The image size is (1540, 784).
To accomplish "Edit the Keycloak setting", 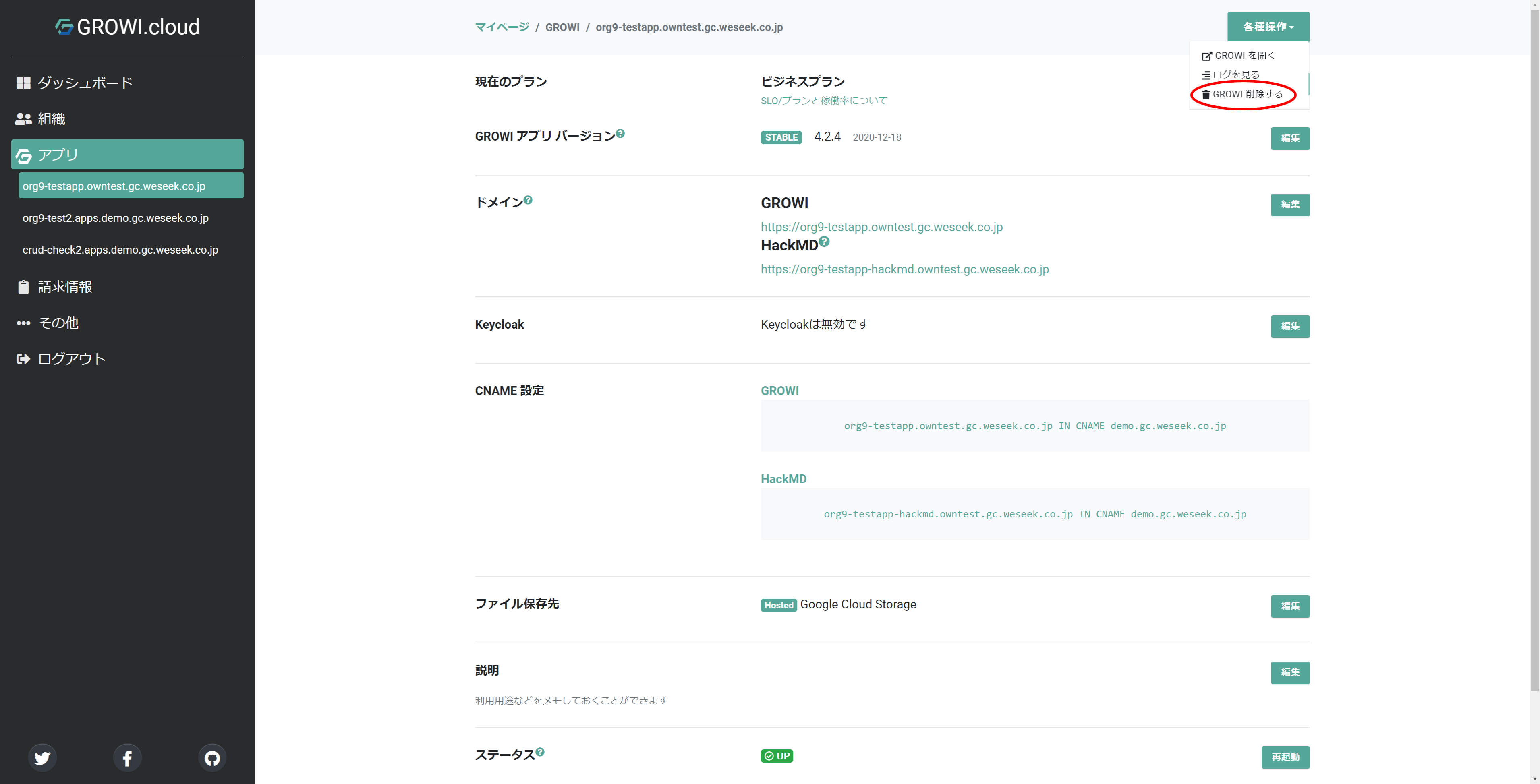I will click(1290, 326).
